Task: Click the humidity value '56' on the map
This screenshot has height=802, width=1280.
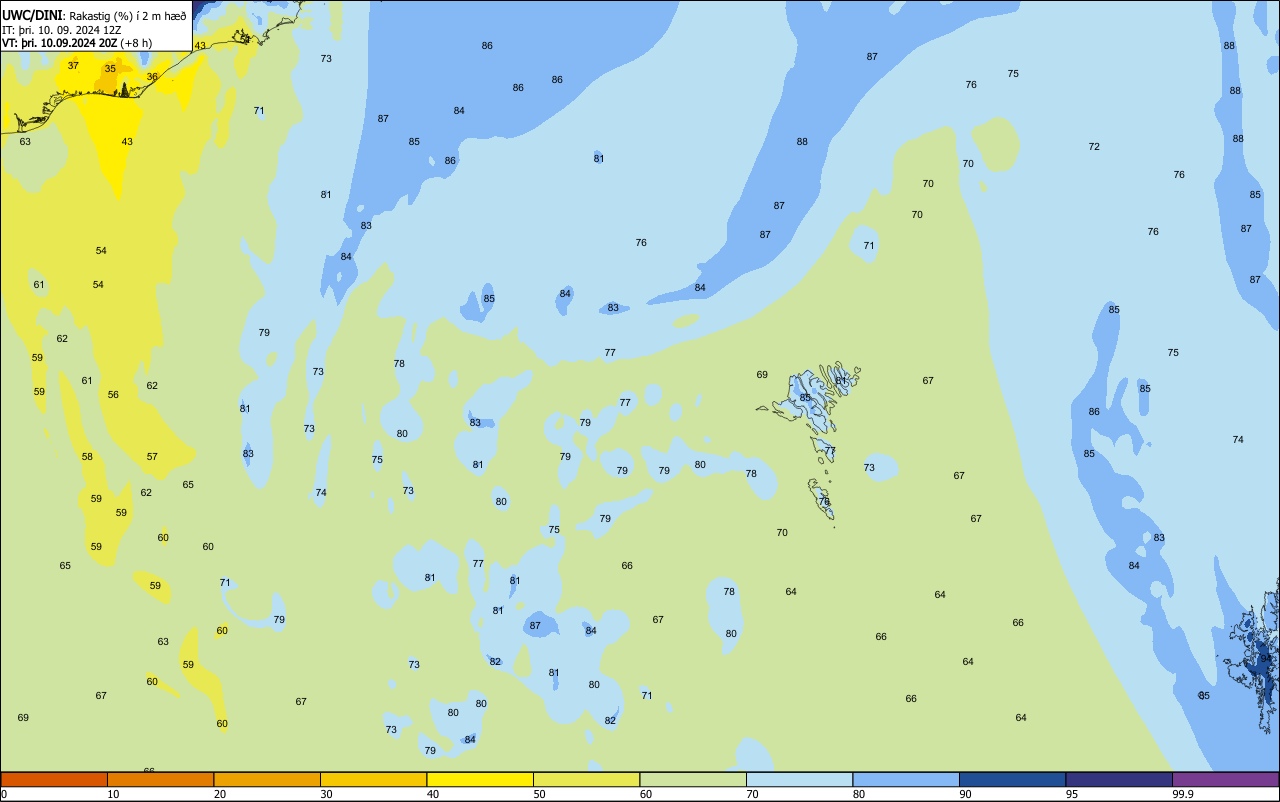Action: click(x=113, y=394)
